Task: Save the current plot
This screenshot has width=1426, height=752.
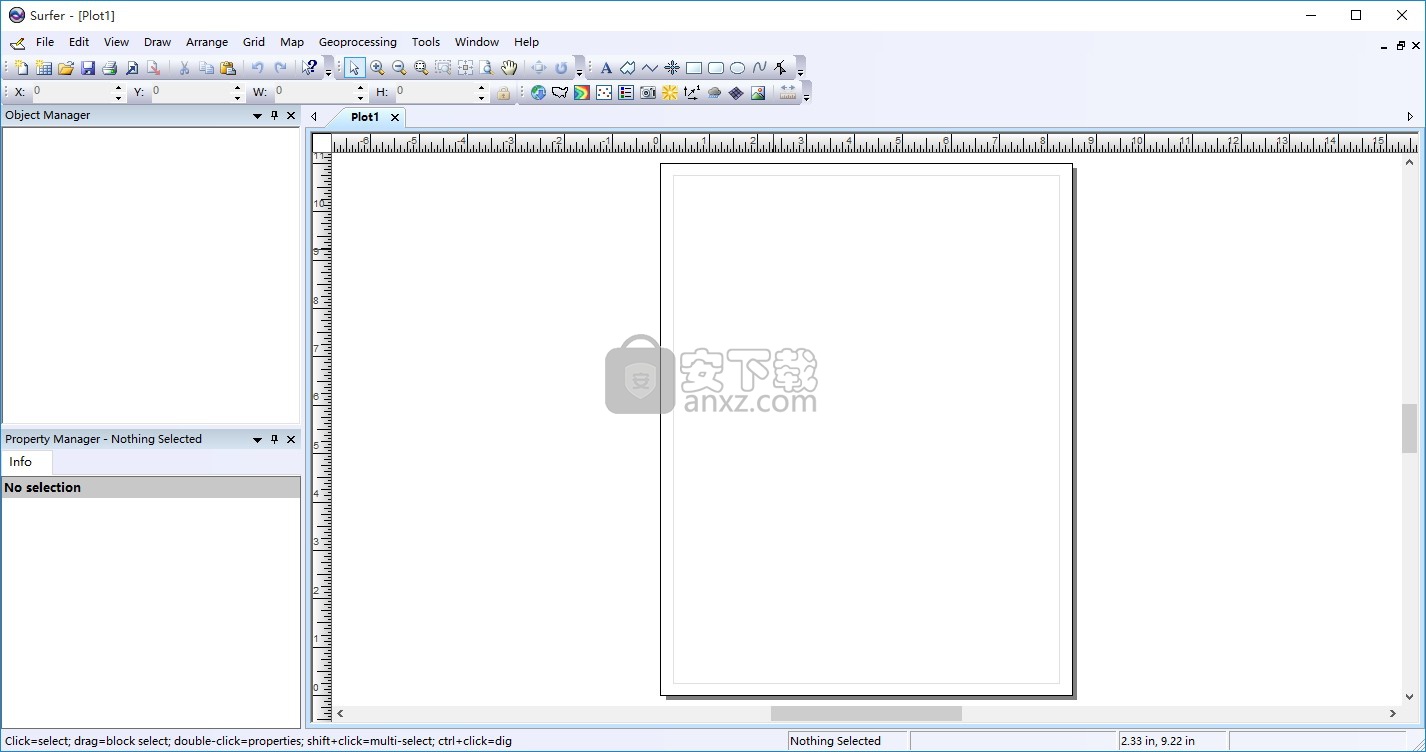Action: pos(88,68)
